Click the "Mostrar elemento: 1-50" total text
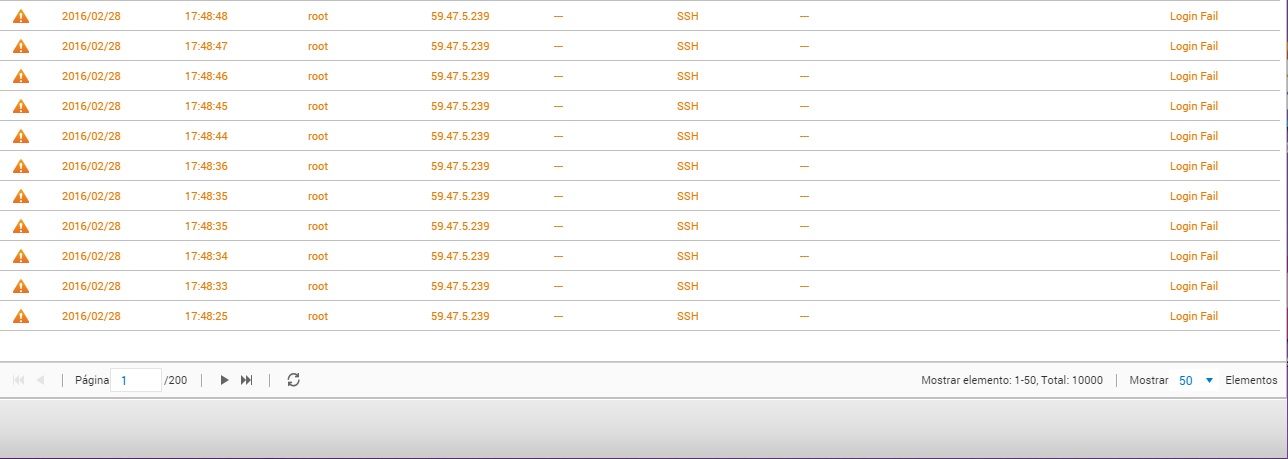Screen dimensions: 1288x459 (1011, 381)
